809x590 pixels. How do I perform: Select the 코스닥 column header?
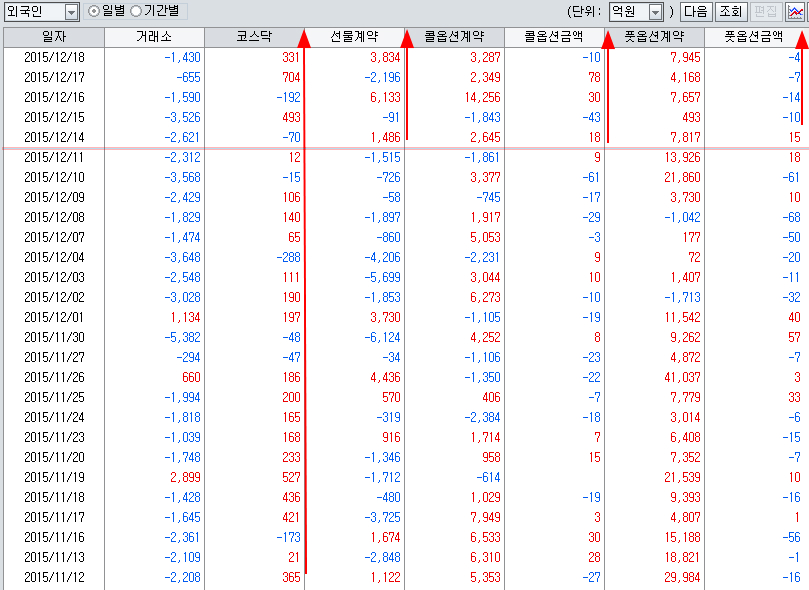pos(254,36)
